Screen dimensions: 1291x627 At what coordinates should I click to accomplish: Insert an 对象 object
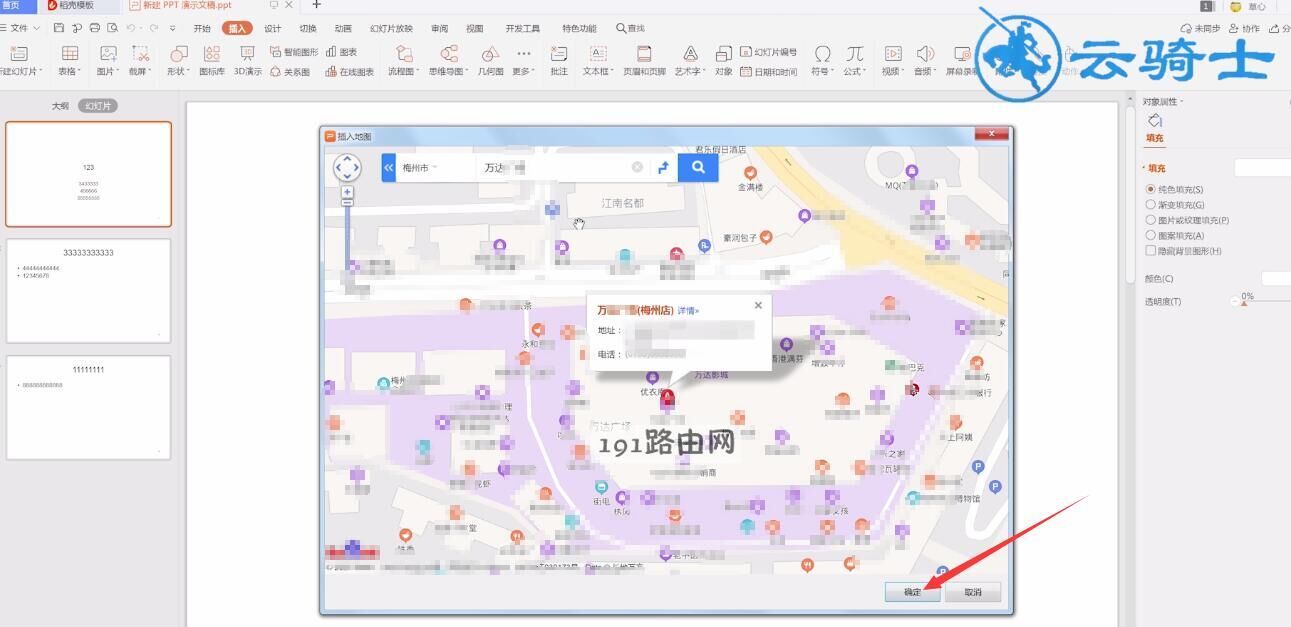[x=723, y=59]
